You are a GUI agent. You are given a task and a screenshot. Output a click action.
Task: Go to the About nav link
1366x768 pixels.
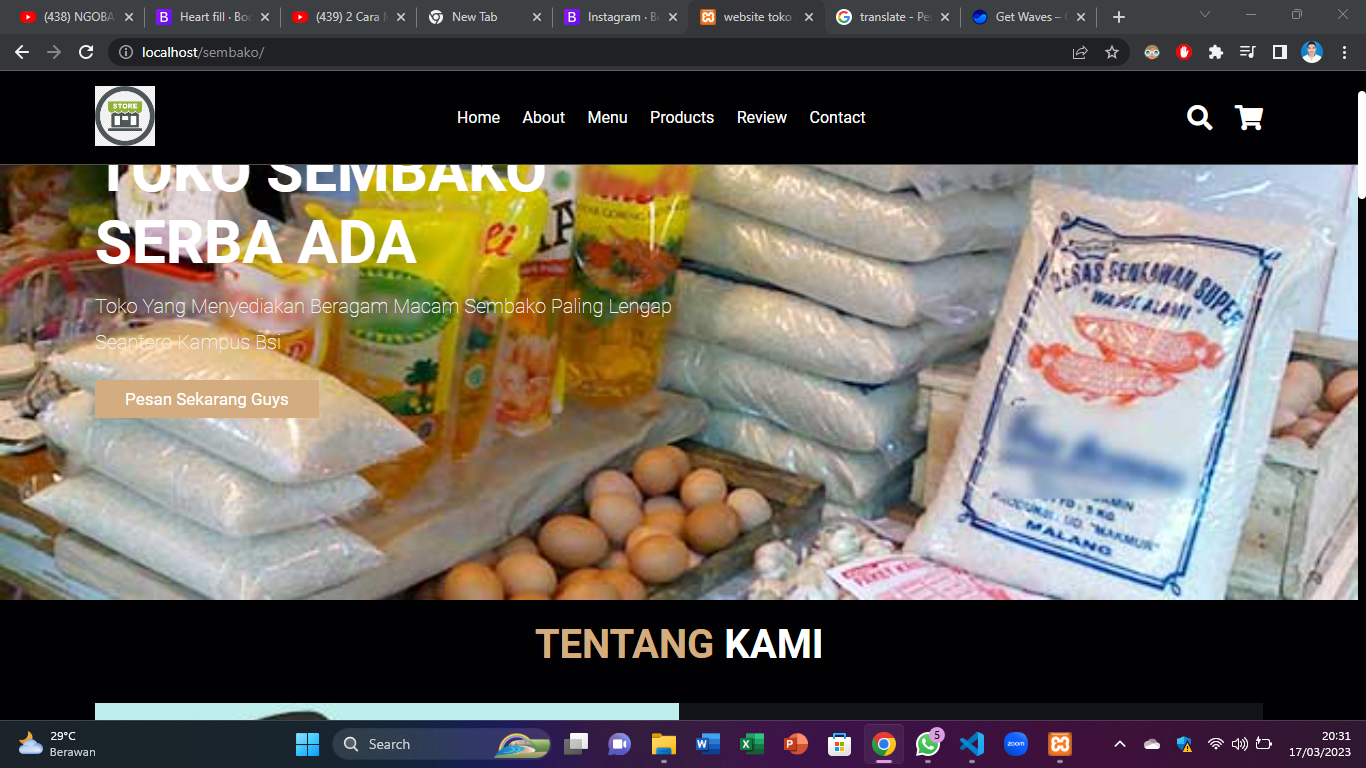coord(544,117)
